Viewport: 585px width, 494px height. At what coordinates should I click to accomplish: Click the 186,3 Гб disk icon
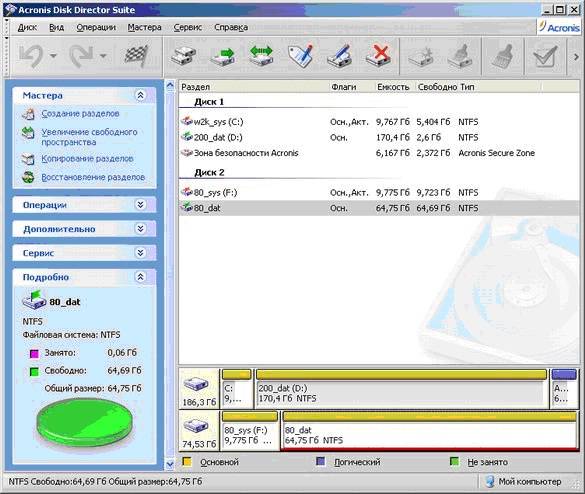pyautogui.click(x=196, y=384)
